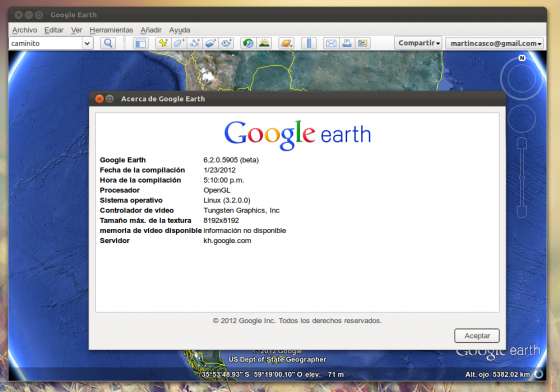
Task: Open the Archivo menu
Action: (25, 30)
